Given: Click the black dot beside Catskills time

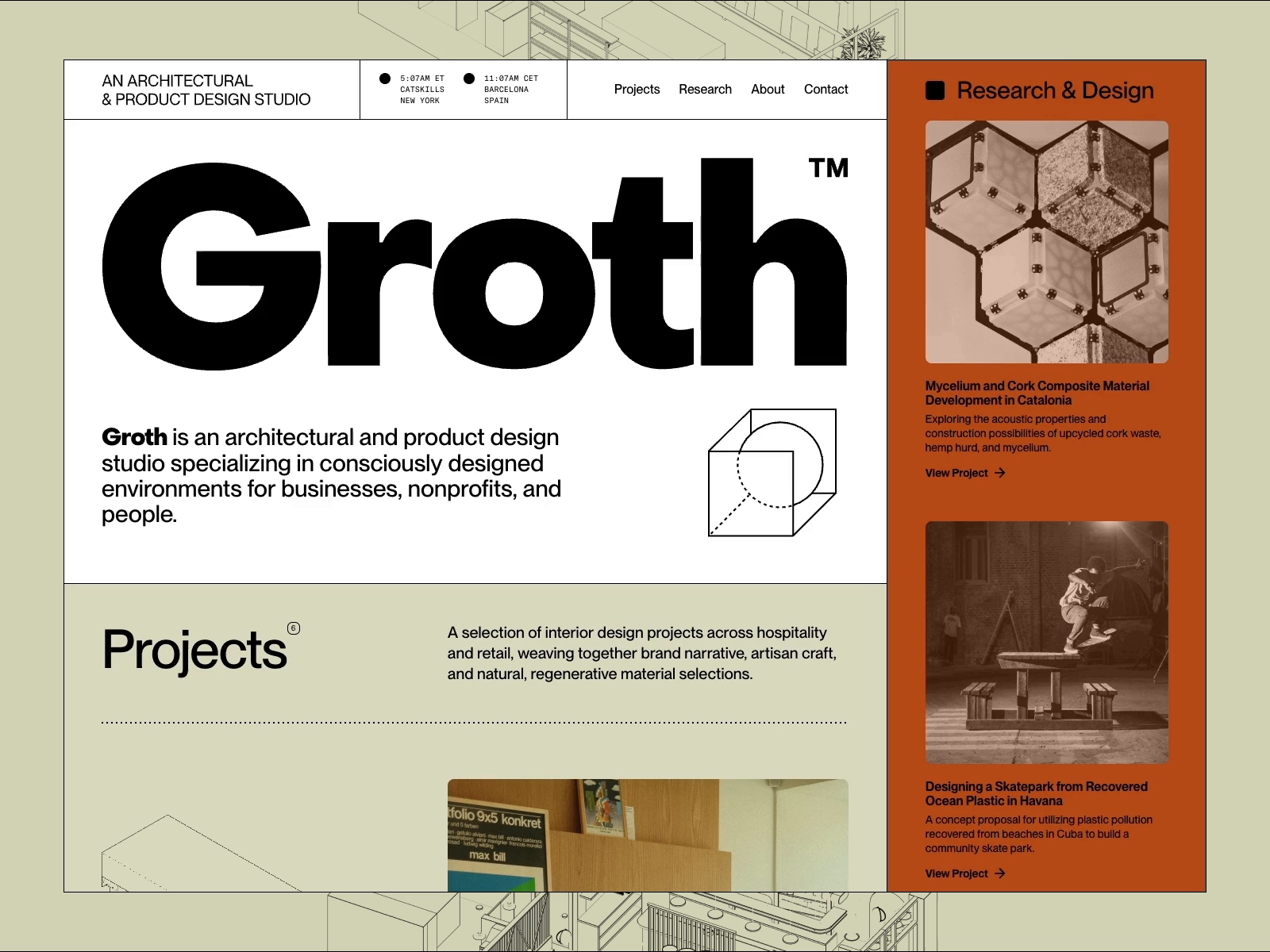Looking at the screenshot, I should point(385,79).
